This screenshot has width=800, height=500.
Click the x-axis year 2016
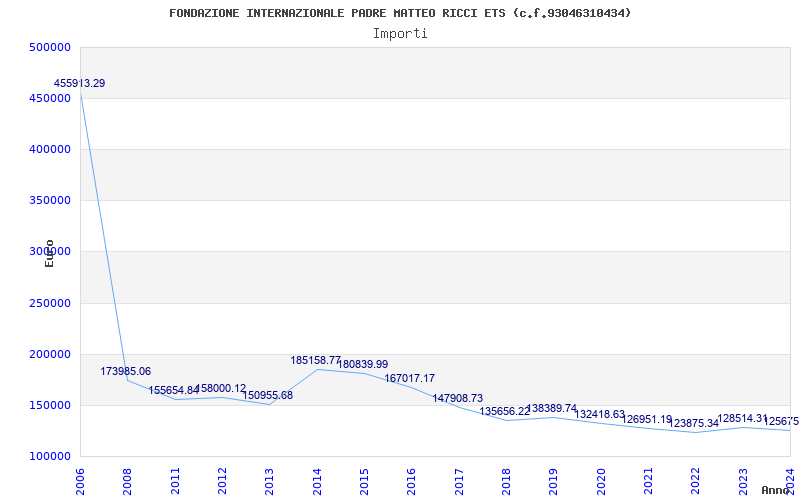point(412,481)
